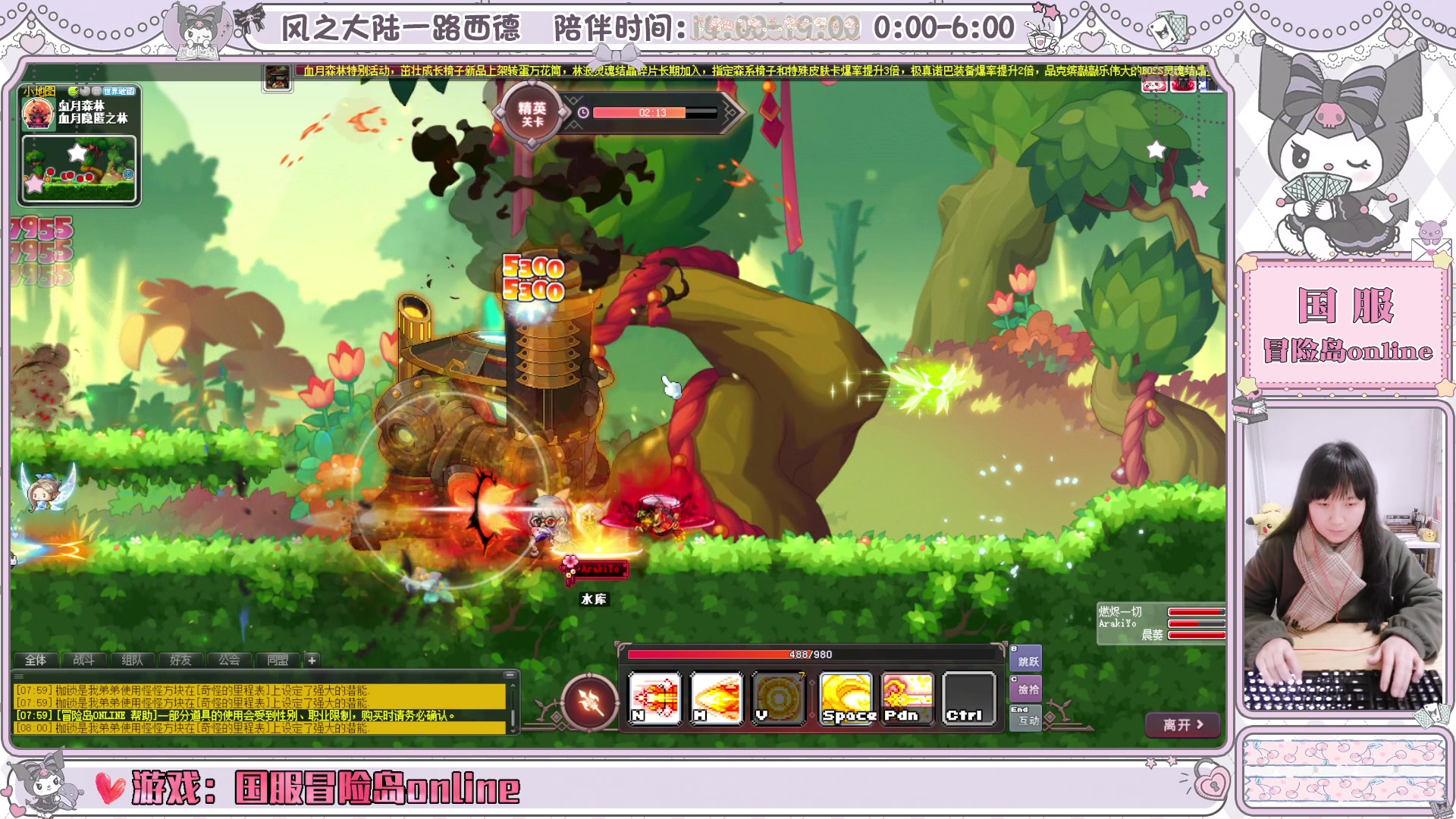1456x819 pixels.
Task: Click the [冒险岛ONLINE 帮助] chat message
Action: [x=235, y=715]
